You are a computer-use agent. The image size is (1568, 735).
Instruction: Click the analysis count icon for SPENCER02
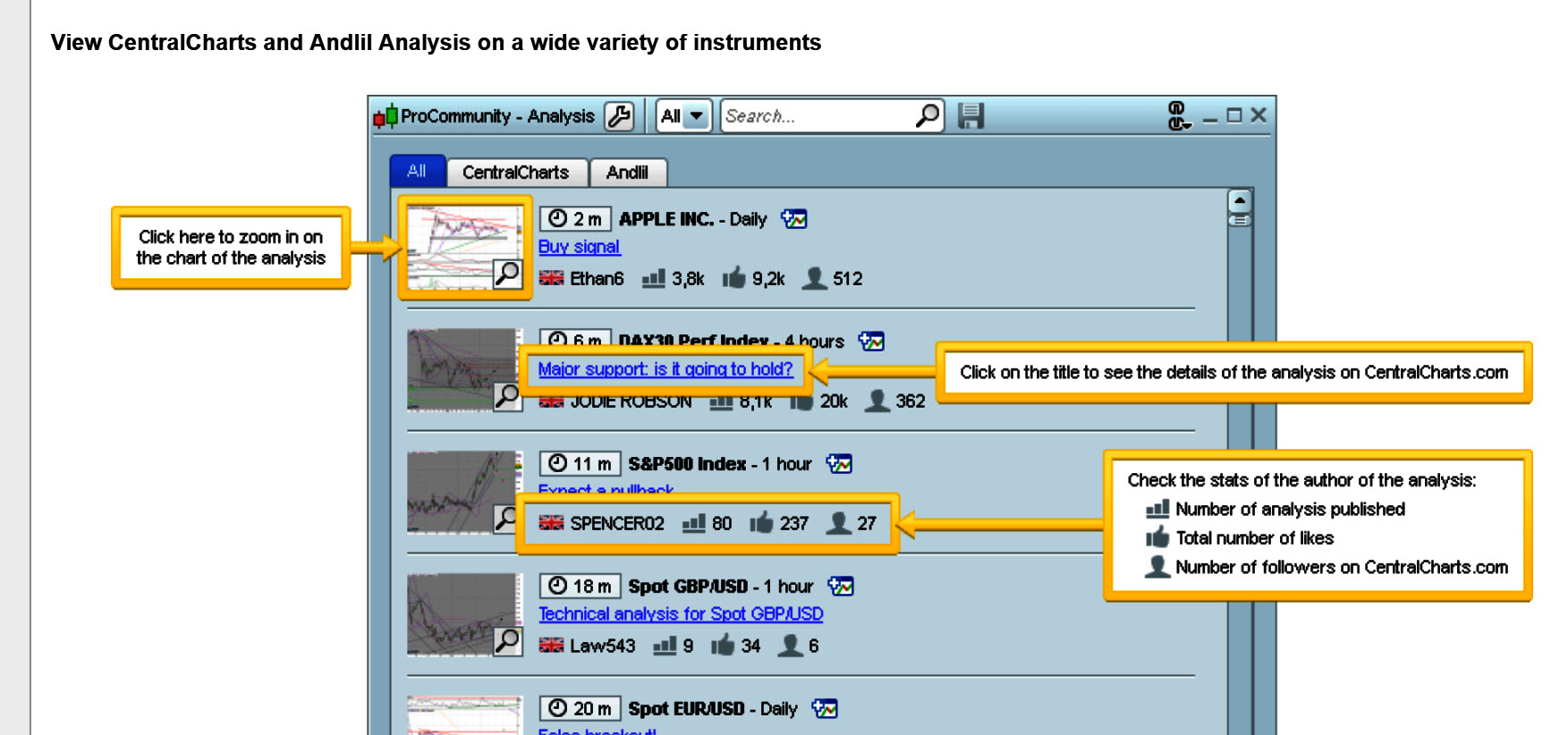click(694, 523)
